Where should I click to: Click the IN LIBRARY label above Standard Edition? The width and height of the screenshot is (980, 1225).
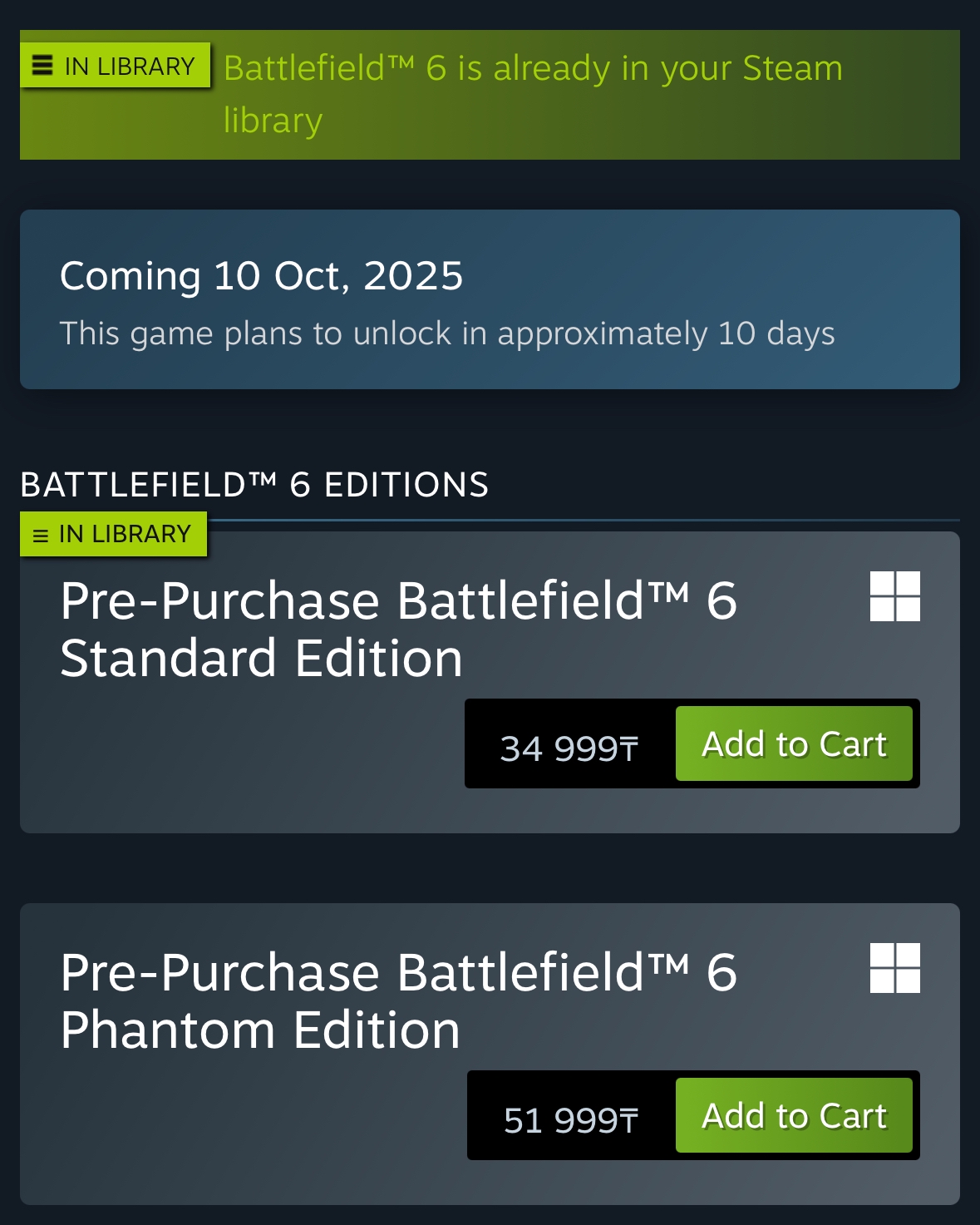pos(125,534)
